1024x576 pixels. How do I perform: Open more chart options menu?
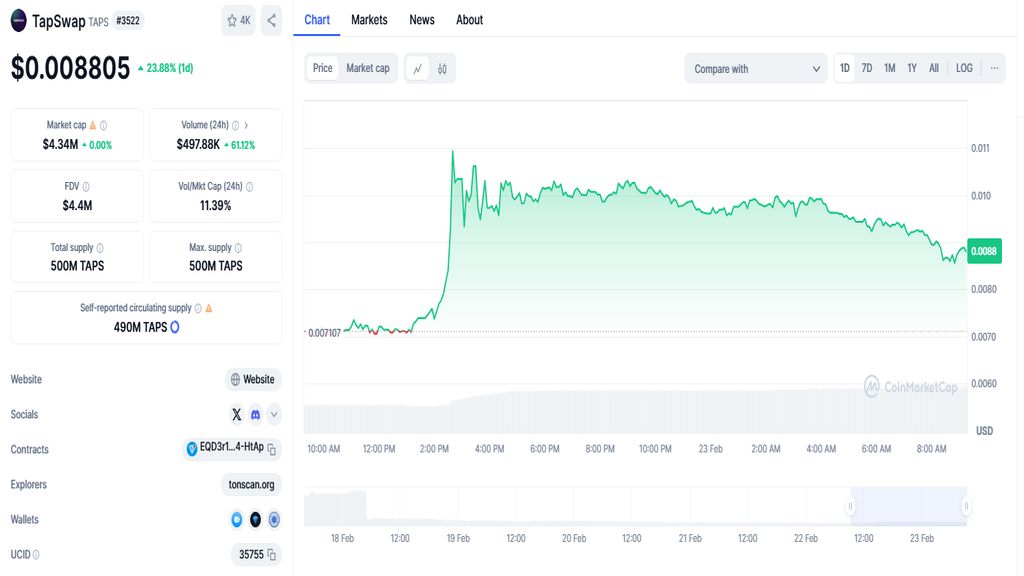[x=994, y=68]
